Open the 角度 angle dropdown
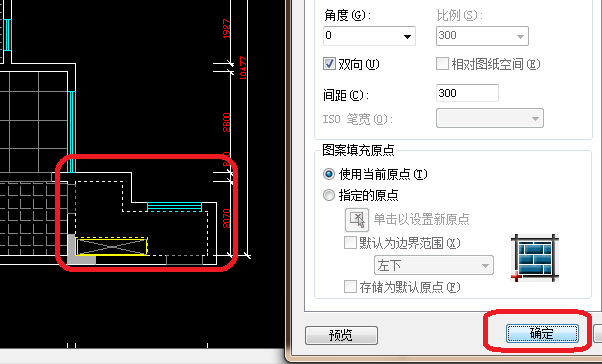Image resolution: width=602 pixels, height=364 pixels. (369, 36)
